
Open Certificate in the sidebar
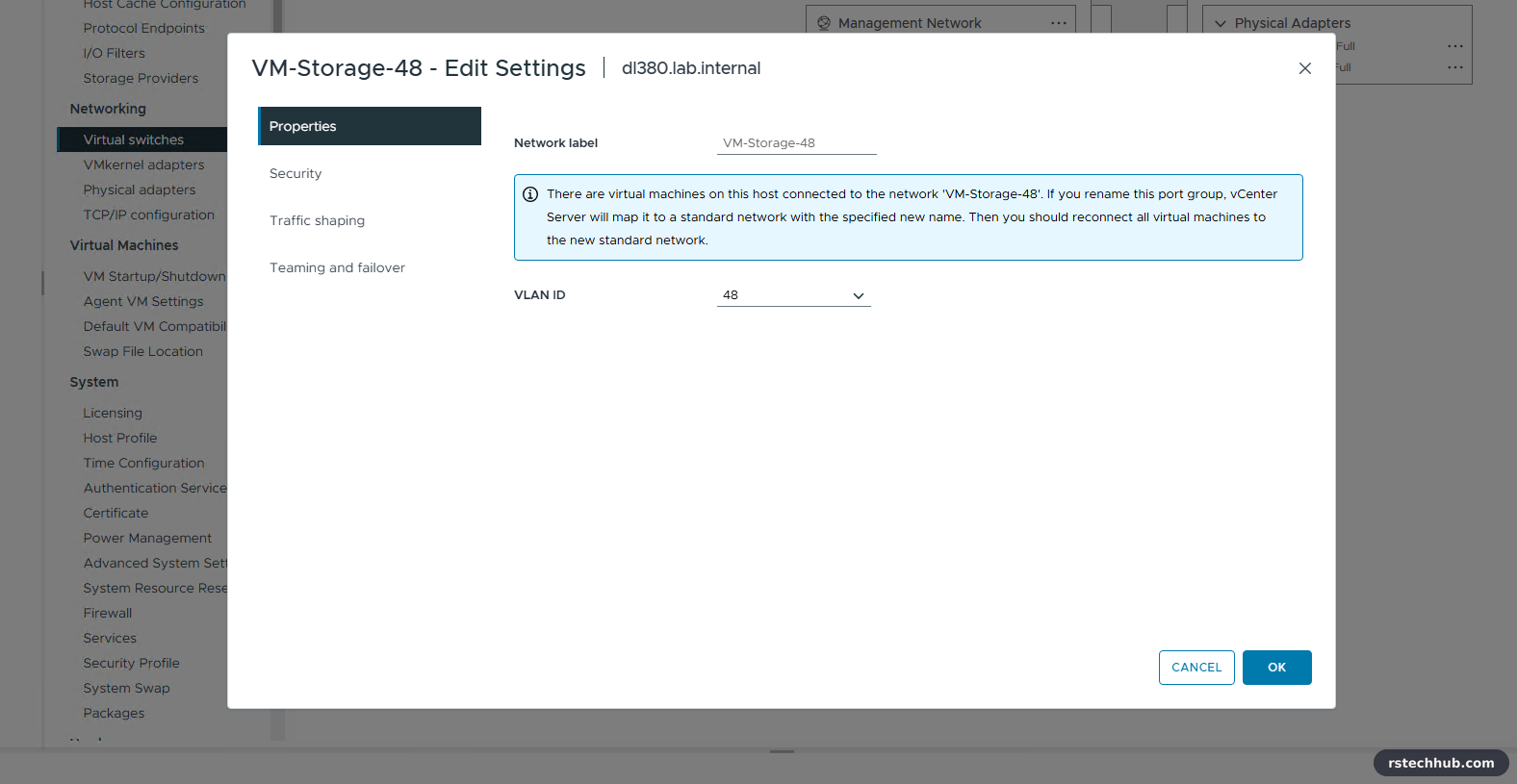click(116, 513)
